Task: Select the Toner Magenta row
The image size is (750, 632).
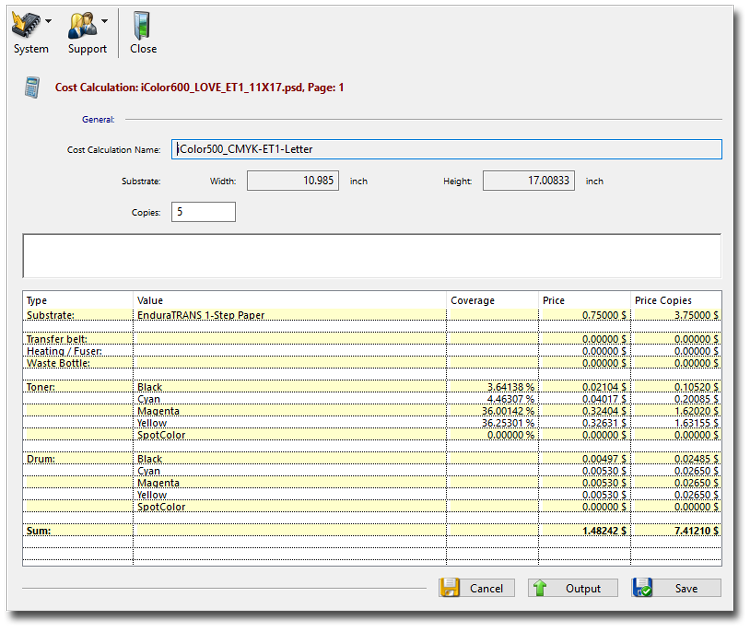Action: click(x=159, y=411)
